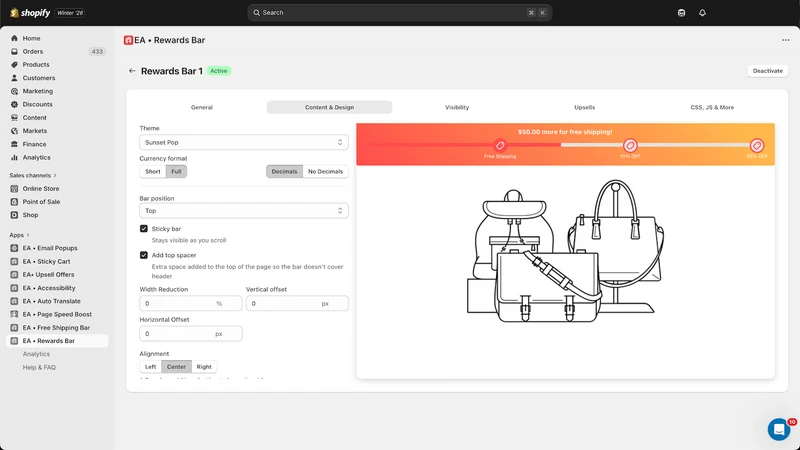Click the 20% OFF milestone marker
Image resolution: width=800 pixels, height=450 pixels.
pos(757,145)
